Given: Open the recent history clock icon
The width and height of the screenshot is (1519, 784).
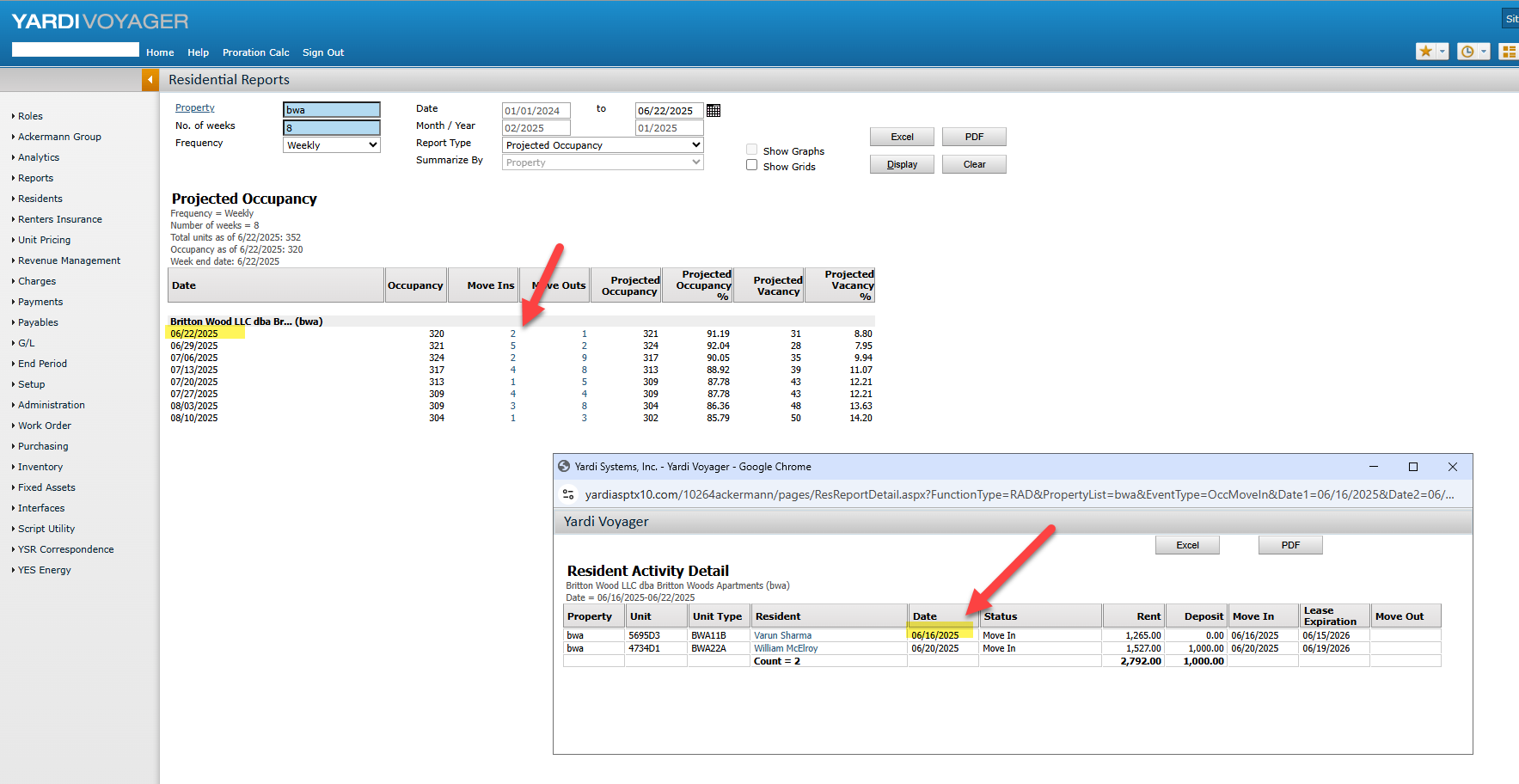Looking at the screenshot, I should (x=1467, y=52).
